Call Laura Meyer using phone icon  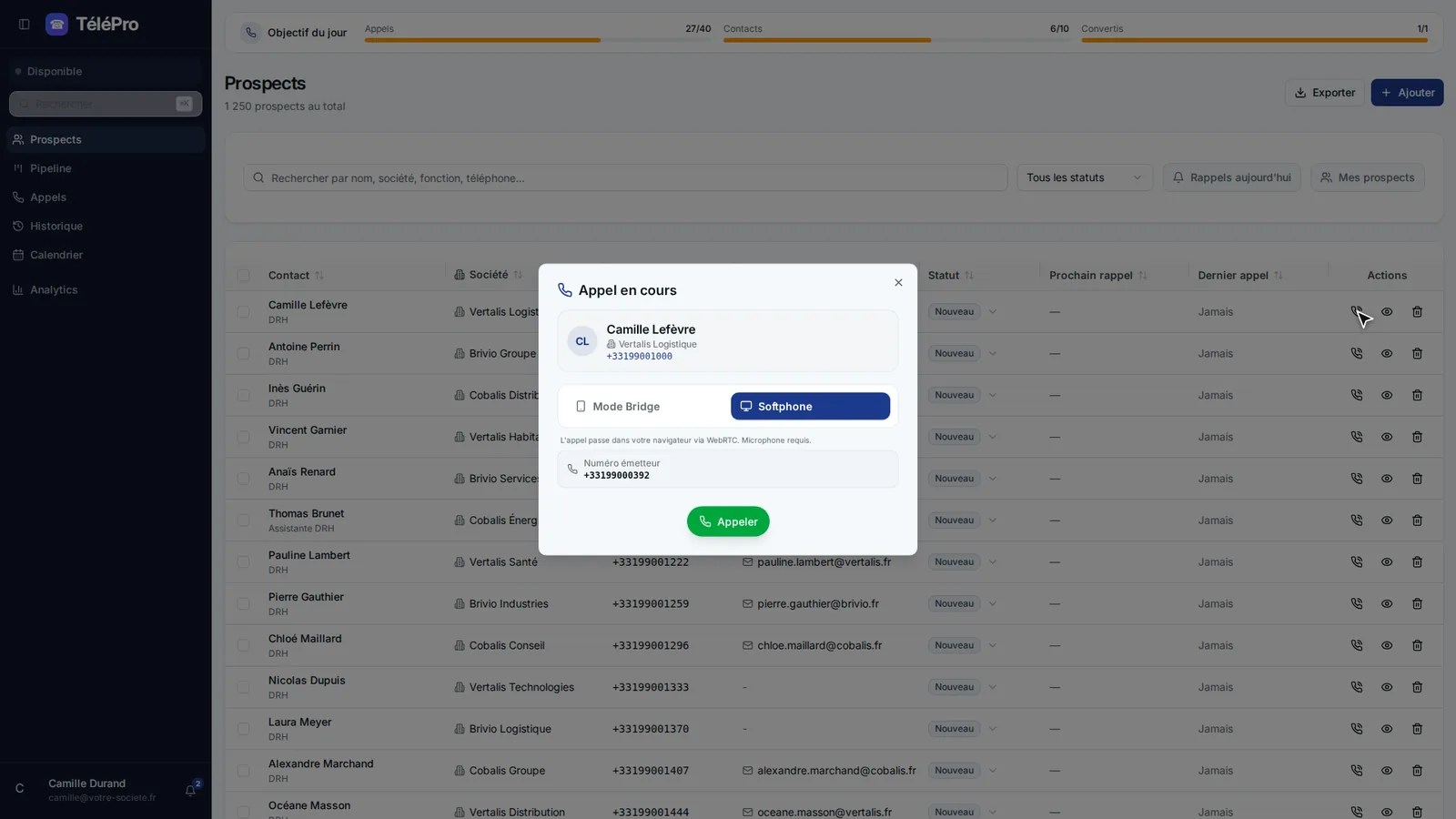1357,729
